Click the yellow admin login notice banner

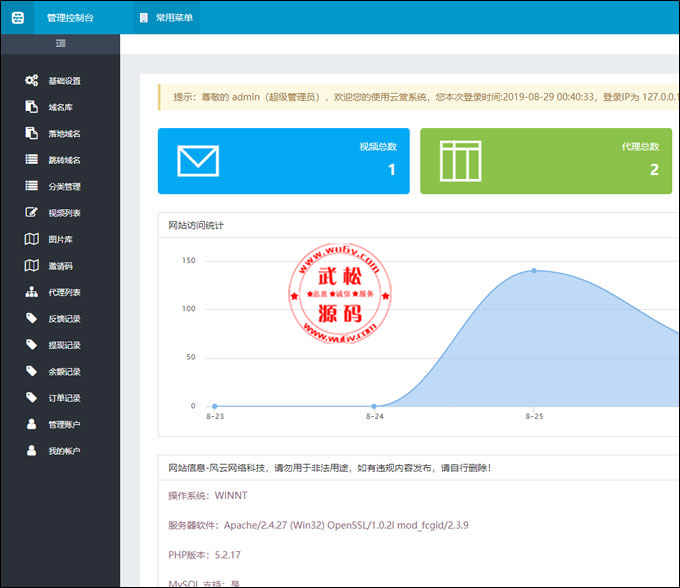419,97
